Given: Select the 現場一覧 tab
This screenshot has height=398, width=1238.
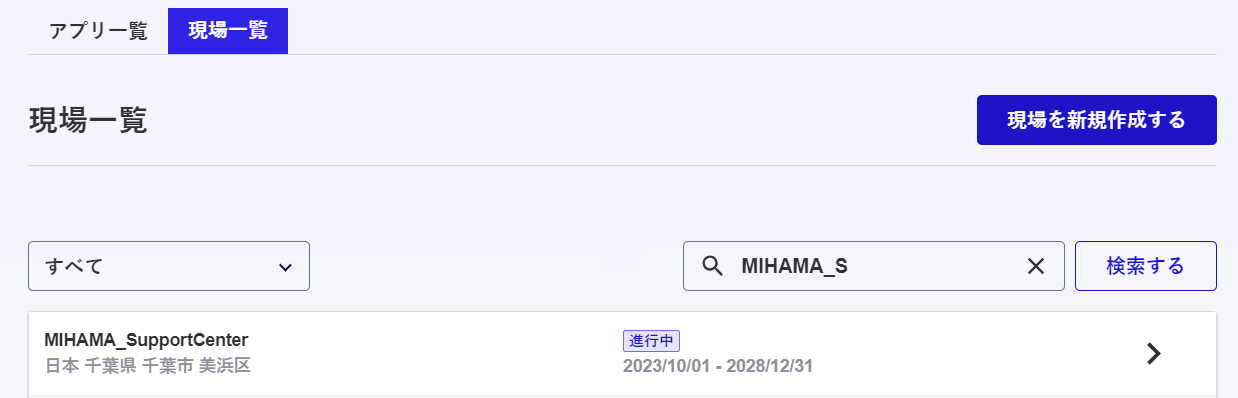Looking at the screenshot, I should (228, 30).
